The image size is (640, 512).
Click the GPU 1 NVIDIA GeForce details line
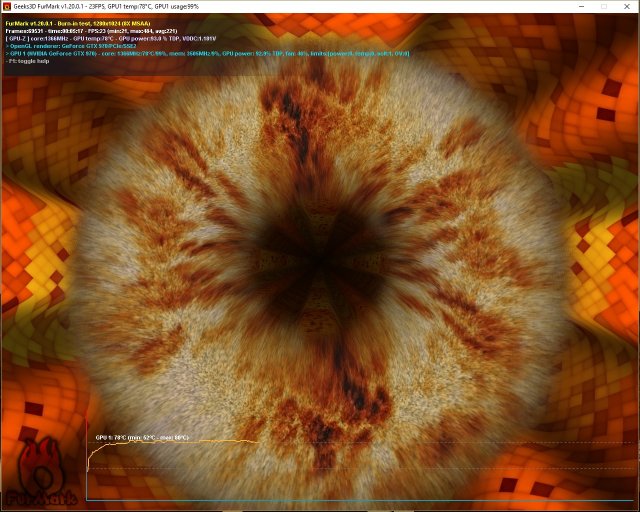(200, 53)
